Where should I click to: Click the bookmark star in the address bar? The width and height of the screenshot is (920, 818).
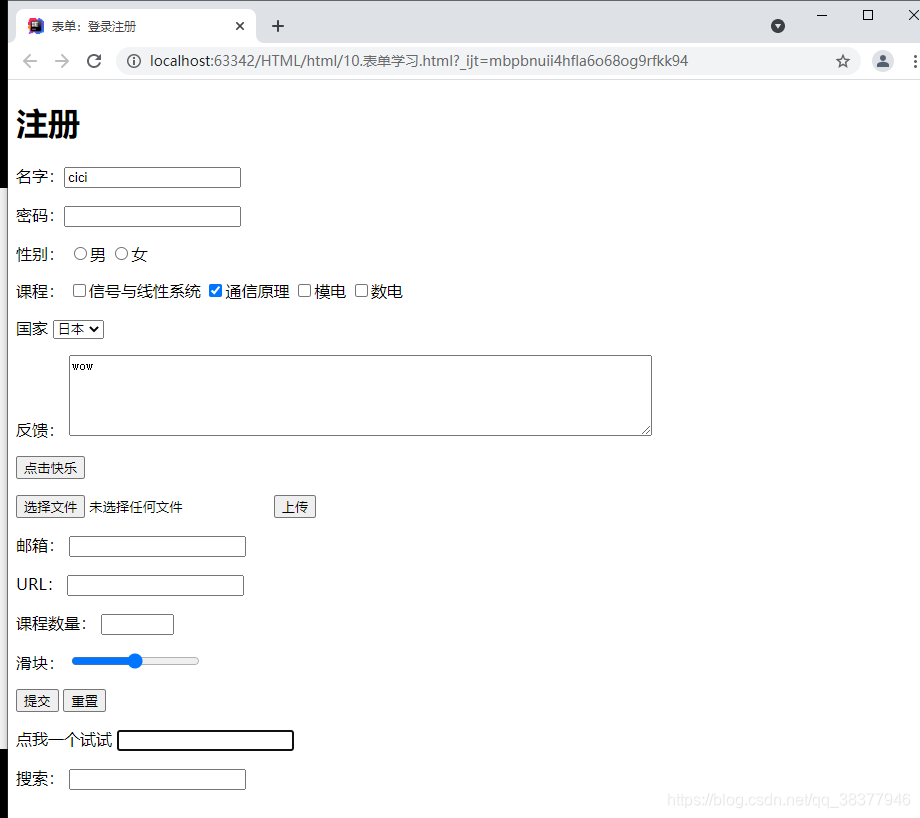[x=843, y=60]
